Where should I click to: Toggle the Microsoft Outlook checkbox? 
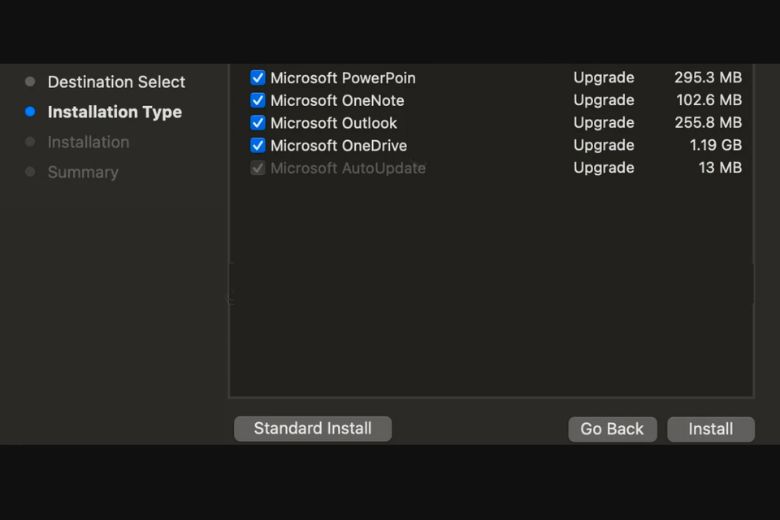[x=258, y=122]
